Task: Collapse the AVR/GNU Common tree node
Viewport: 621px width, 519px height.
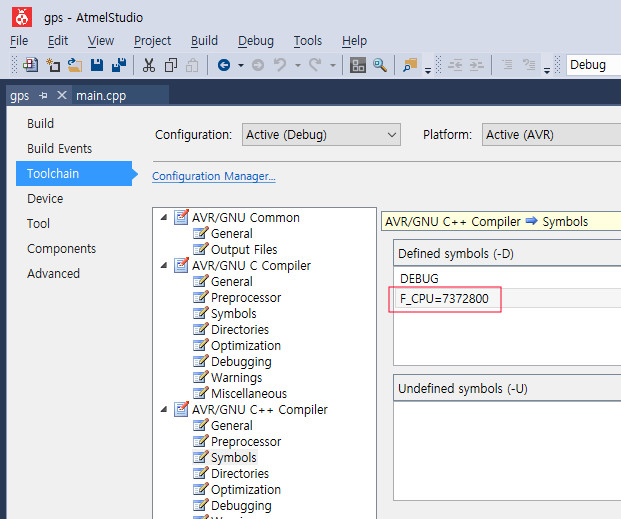Action: point(164,218)
